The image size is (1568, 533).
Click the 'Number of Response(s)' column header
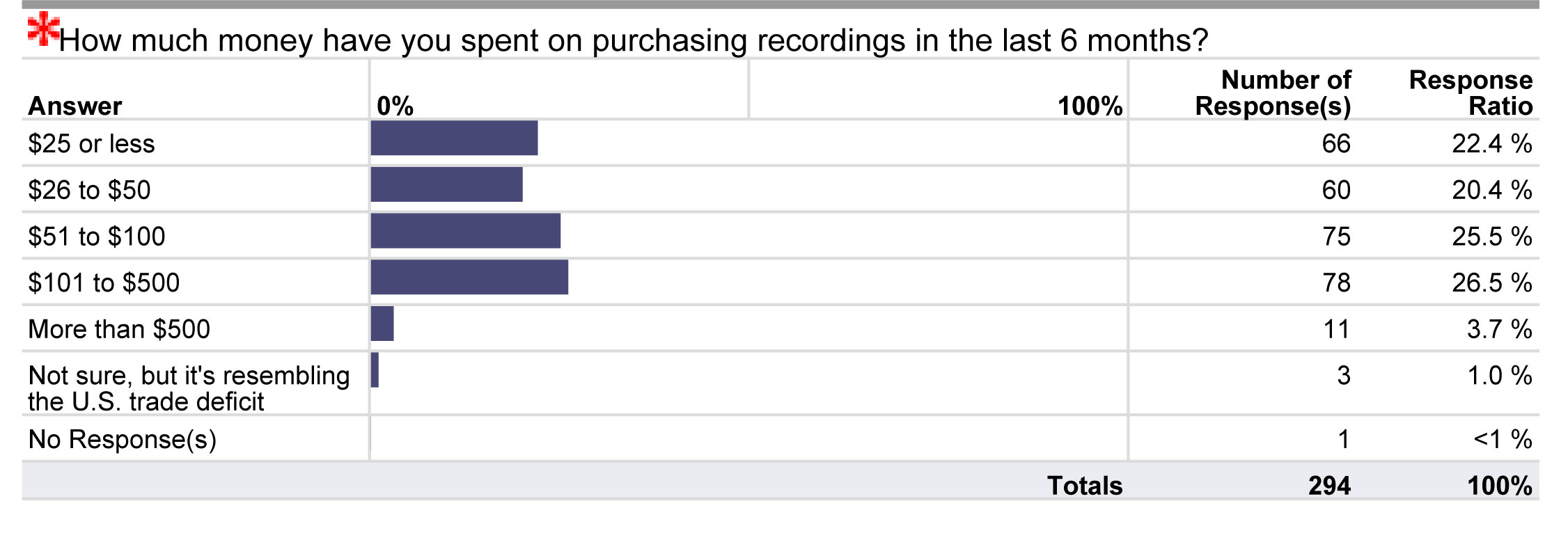pyautogui.click(x=1273, y=93)
